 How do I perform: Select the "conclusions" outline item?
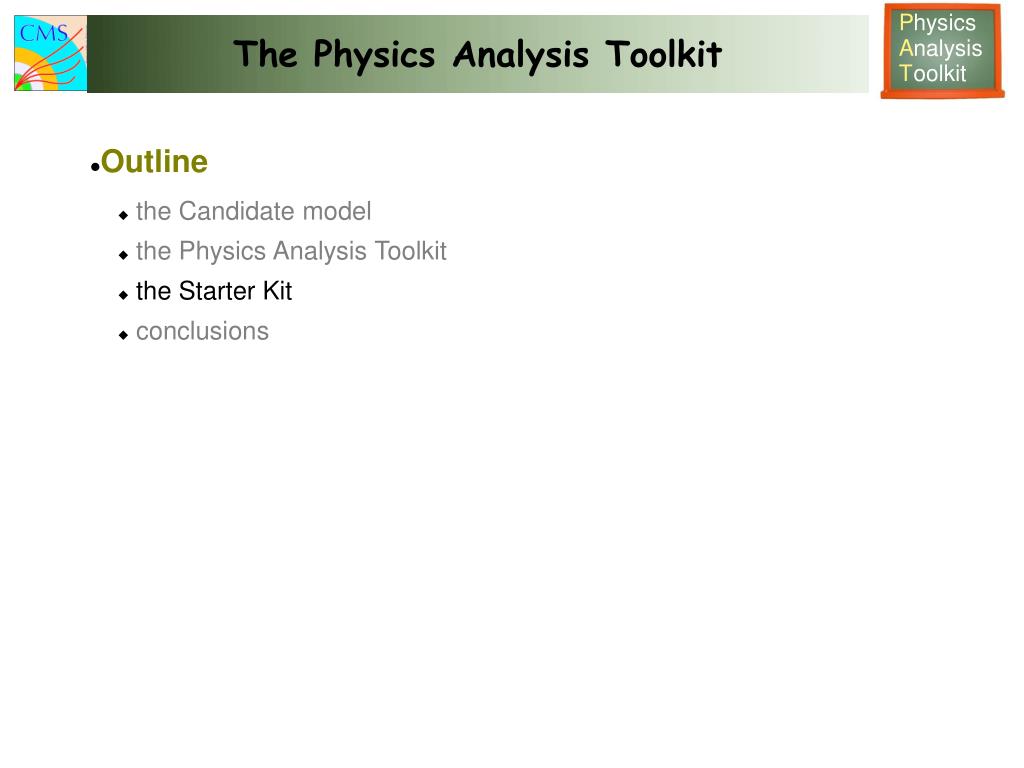[202, 331]
